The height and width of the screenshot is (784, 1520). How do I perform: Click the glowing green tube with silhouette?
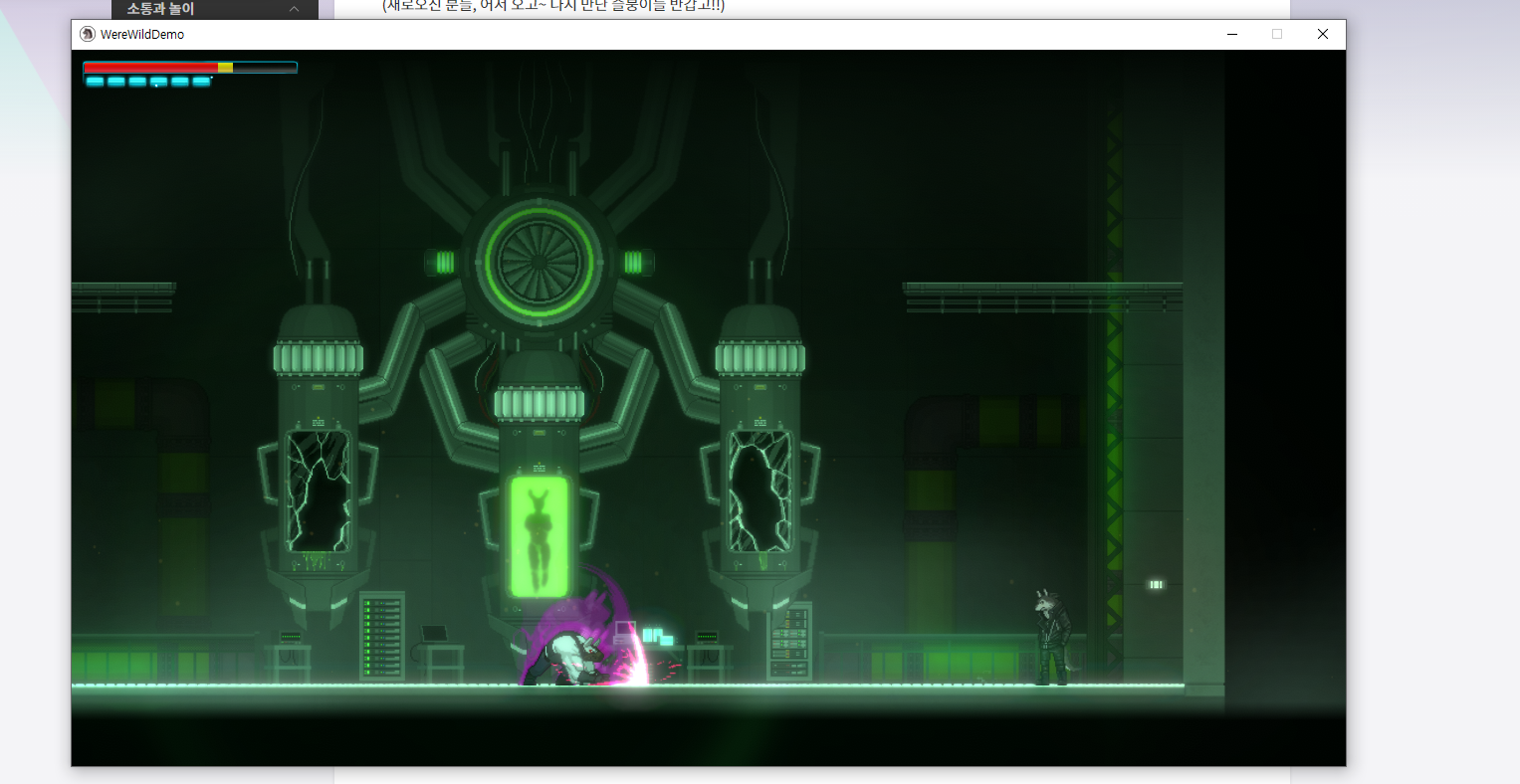(x=539, y=536)
